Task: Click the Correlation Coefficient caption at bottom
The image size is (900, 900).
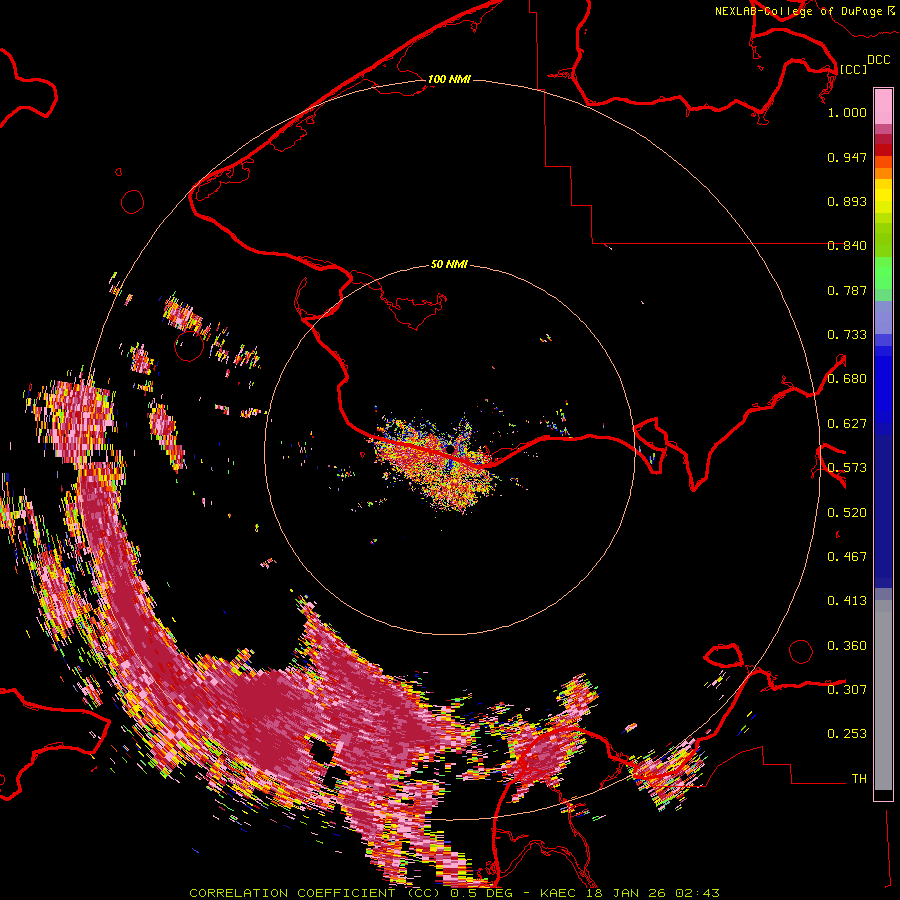Action: (x=454, y=893)
